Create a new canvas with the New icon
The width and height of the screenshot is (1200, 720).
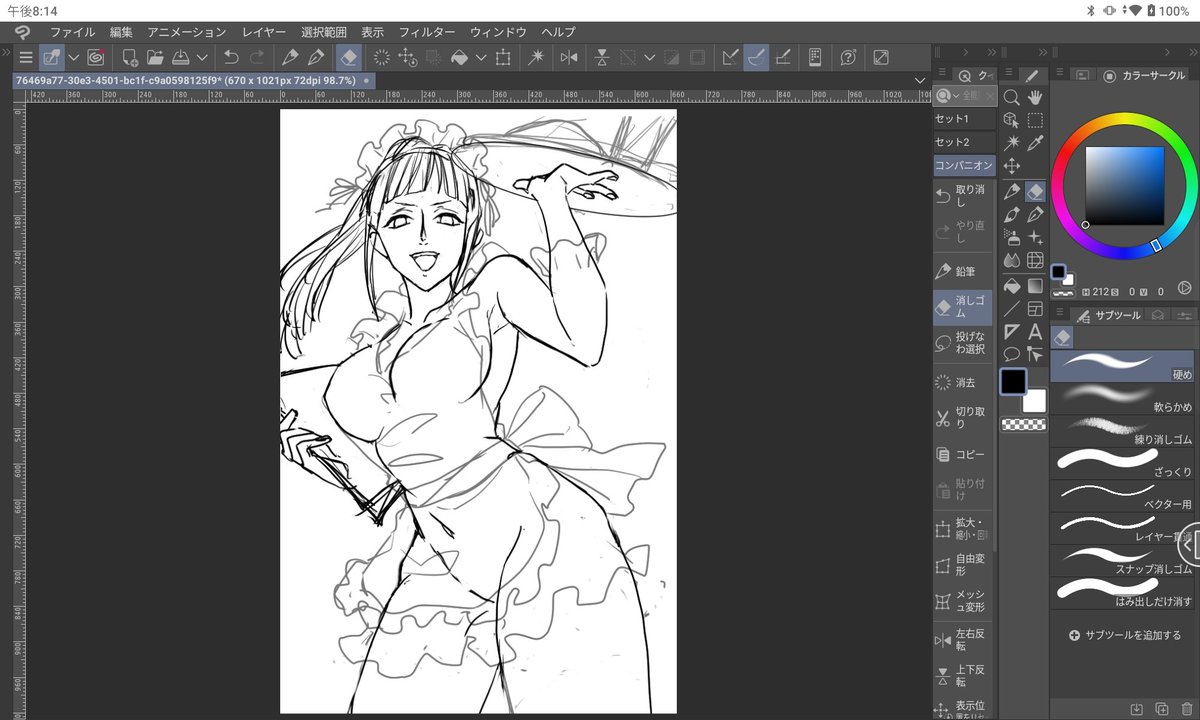coord(129,57)
